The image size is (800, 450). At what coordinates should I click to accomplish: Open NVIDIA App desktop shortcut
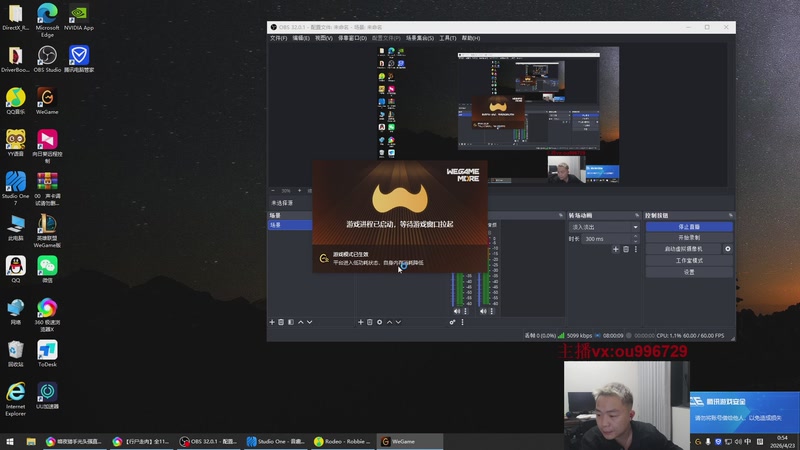pos(79,17)
